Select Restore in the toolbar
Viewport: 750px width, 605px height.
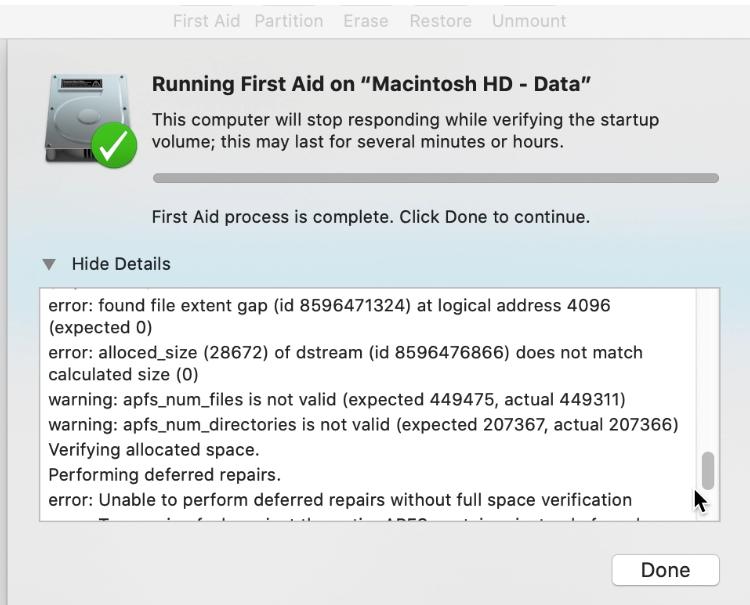pos(441,21)
